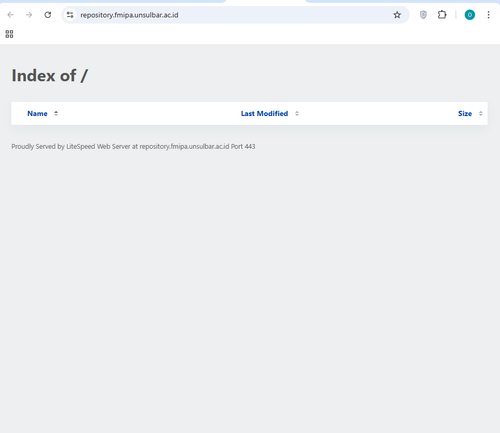Open the apps grid in bookmarks bar
This screenshot has width=500, height=433.
(9, 34)
